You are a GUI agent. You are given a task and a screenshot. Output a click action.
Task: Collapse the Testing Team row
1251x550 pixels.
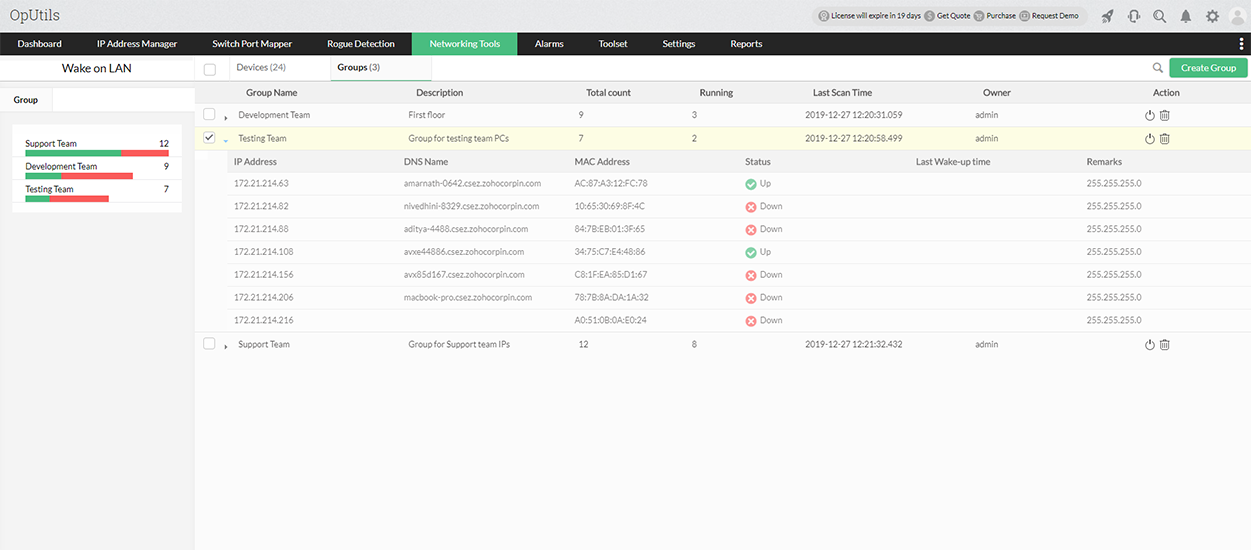pyautogui.click(x=226, y=140)
